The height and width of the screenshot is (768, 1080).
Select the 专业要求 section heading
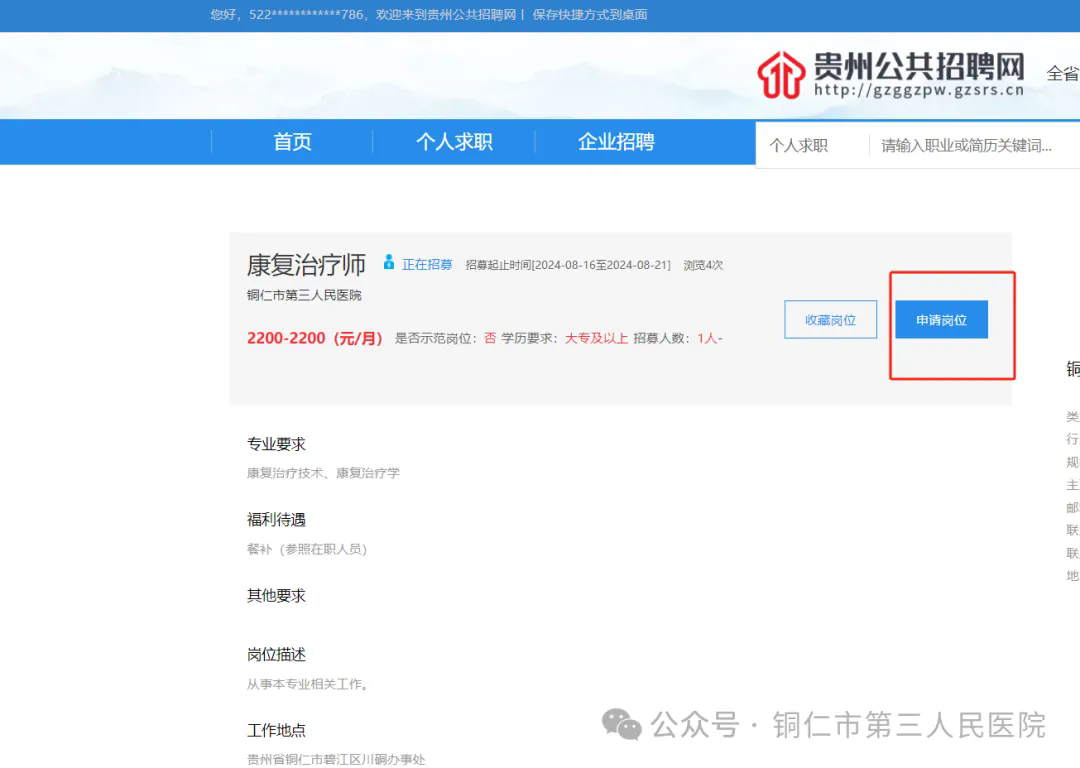276,444
